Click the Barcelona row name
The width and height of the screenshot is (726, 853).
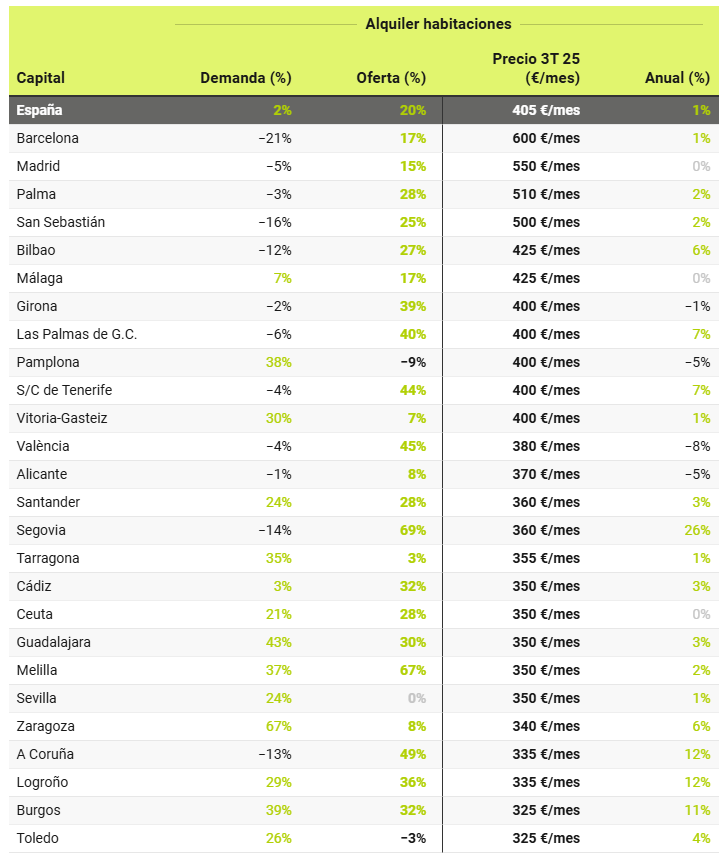47,138
